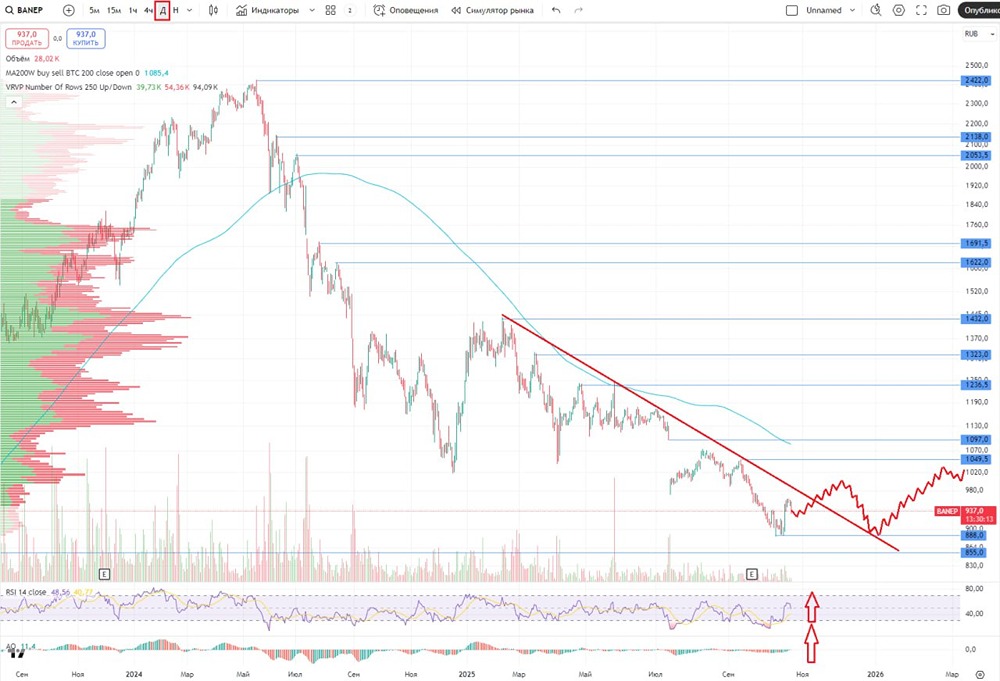Click the 1085,4 MA200W value
1000x681 pixels.
click(x=156, y=73)
